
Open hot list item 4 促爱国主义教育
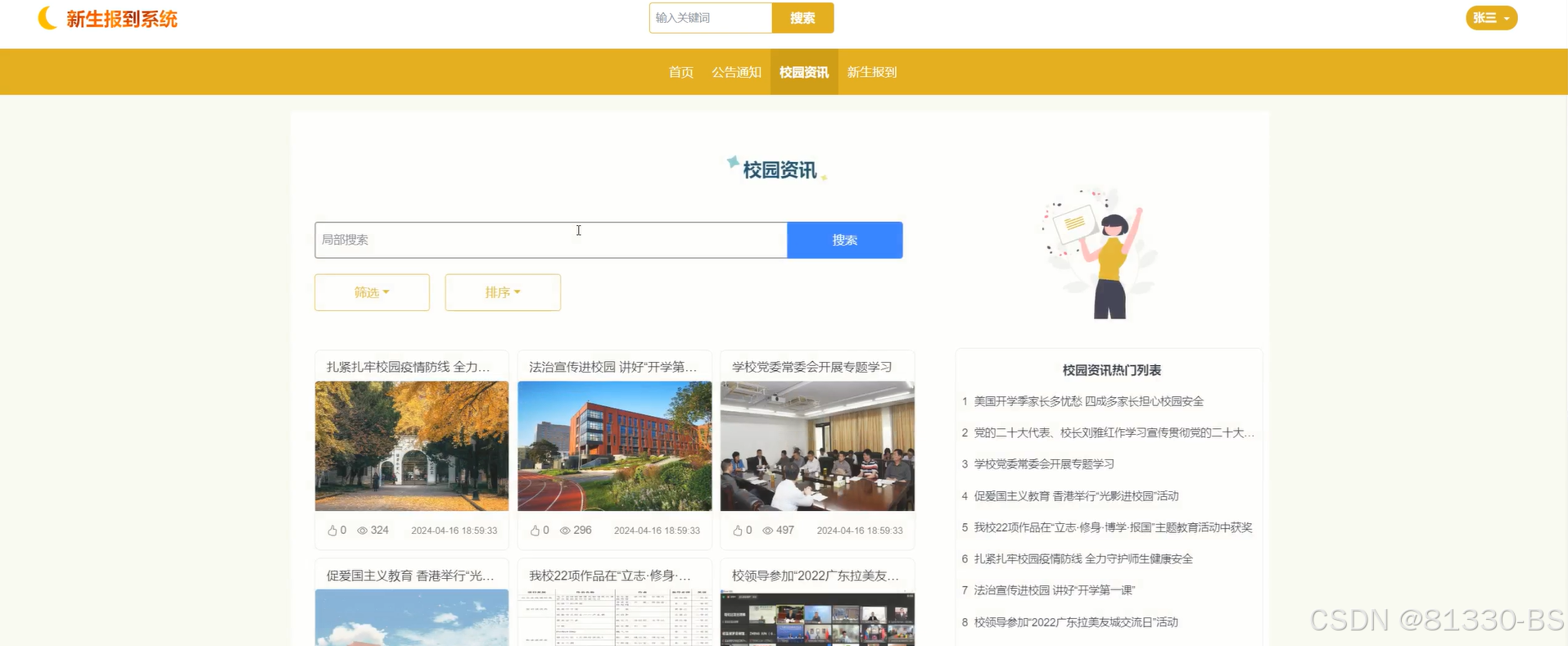(1076, 495)
